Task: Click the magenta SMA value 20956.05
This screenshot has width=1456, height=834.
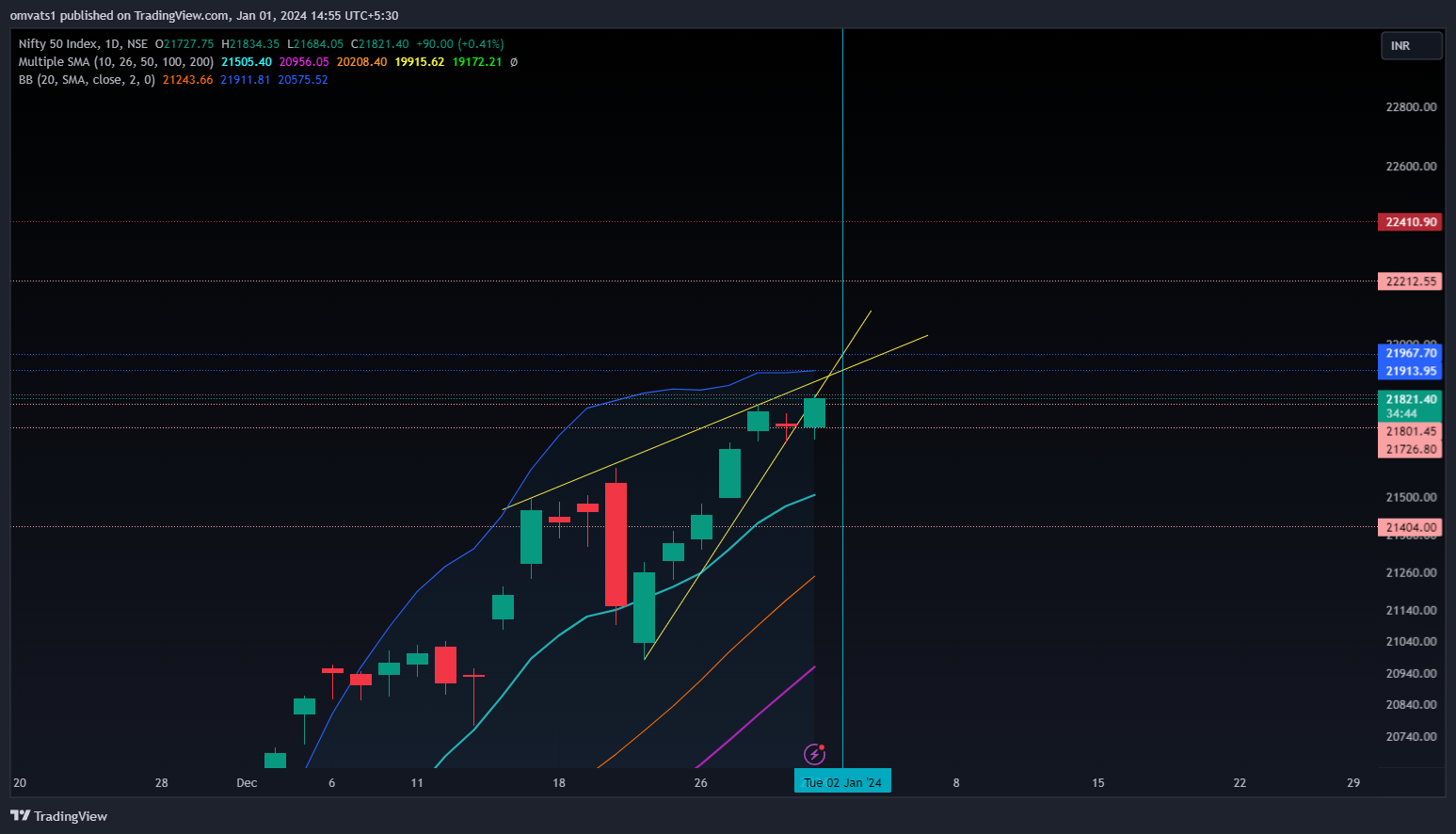Action: [x=304, y=62]
